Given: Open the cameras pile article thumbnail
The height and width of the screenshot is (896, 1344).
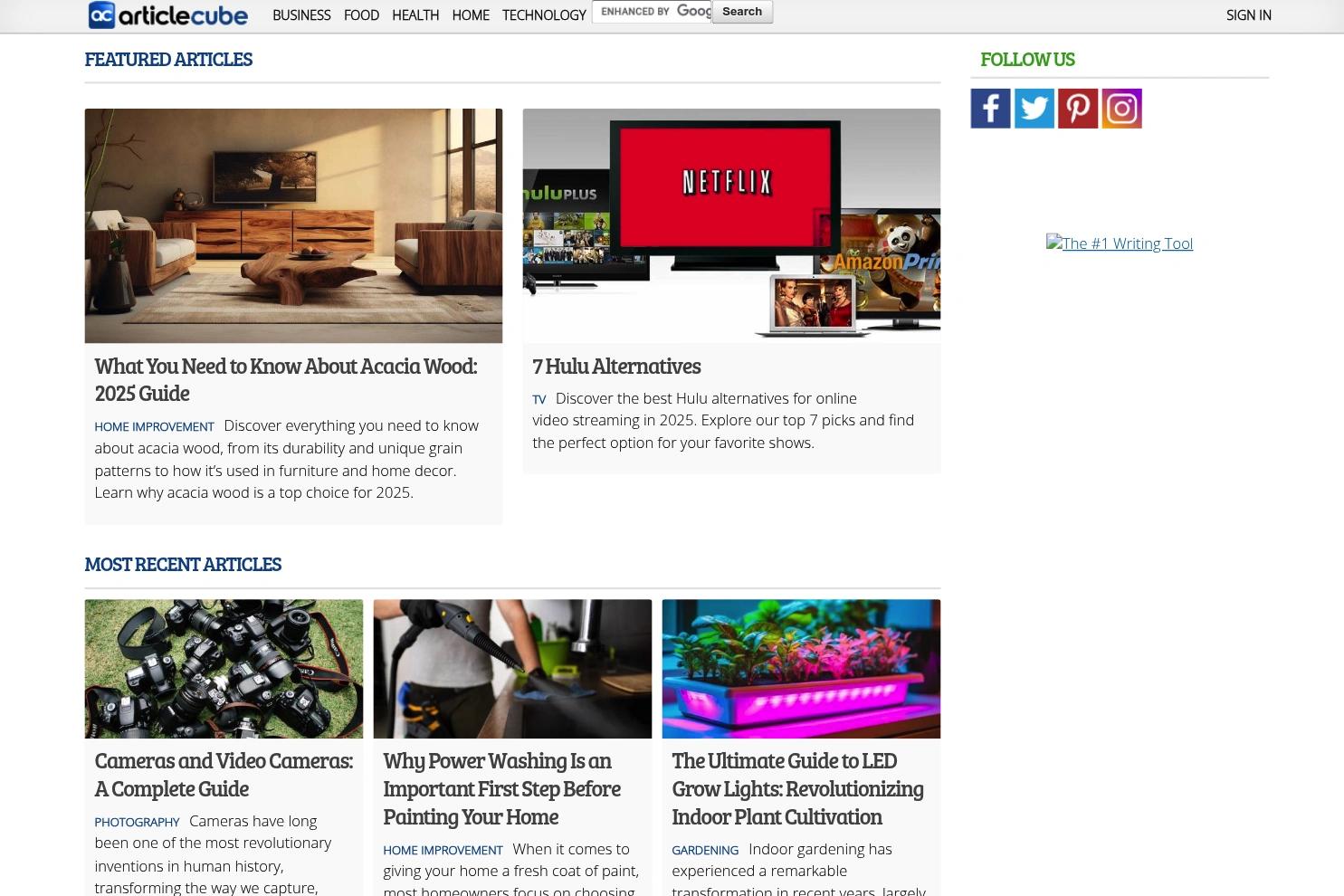Looking at the screenshot, I should pyautogui.click(x=224, y=669).
